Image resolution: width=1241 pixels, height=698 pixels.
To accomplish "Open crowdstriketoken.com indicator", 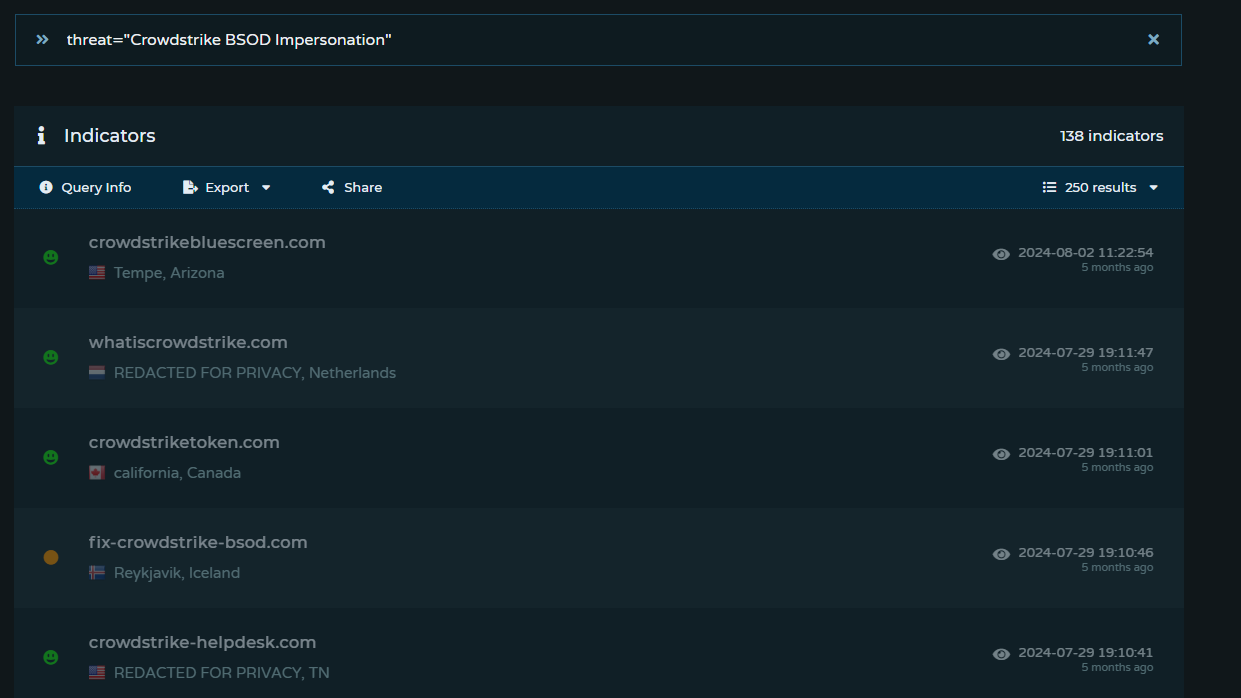I will tap(184, 442).
